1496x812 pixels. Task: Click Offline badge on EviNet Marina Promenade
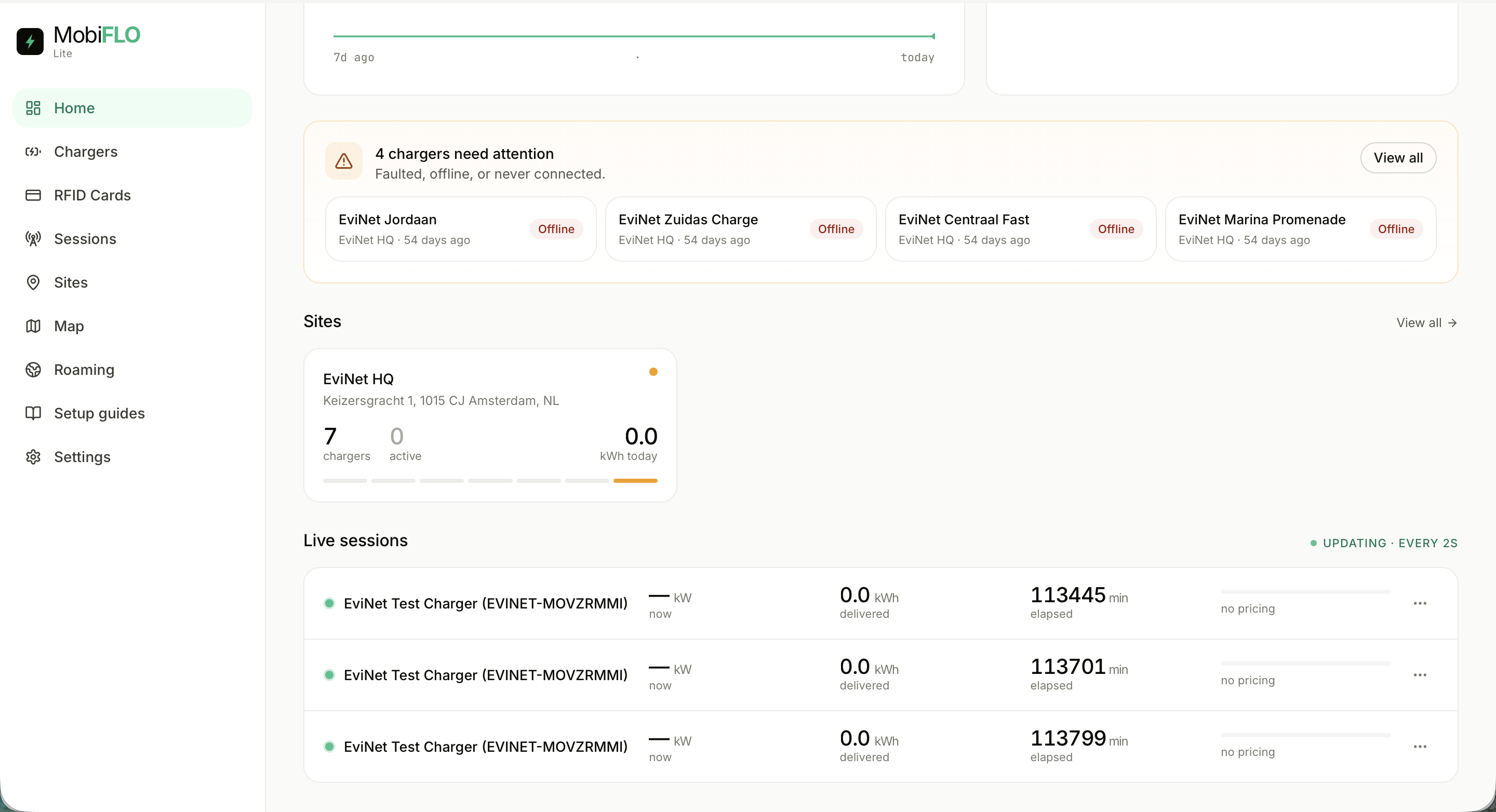[x=1396, y=228]
